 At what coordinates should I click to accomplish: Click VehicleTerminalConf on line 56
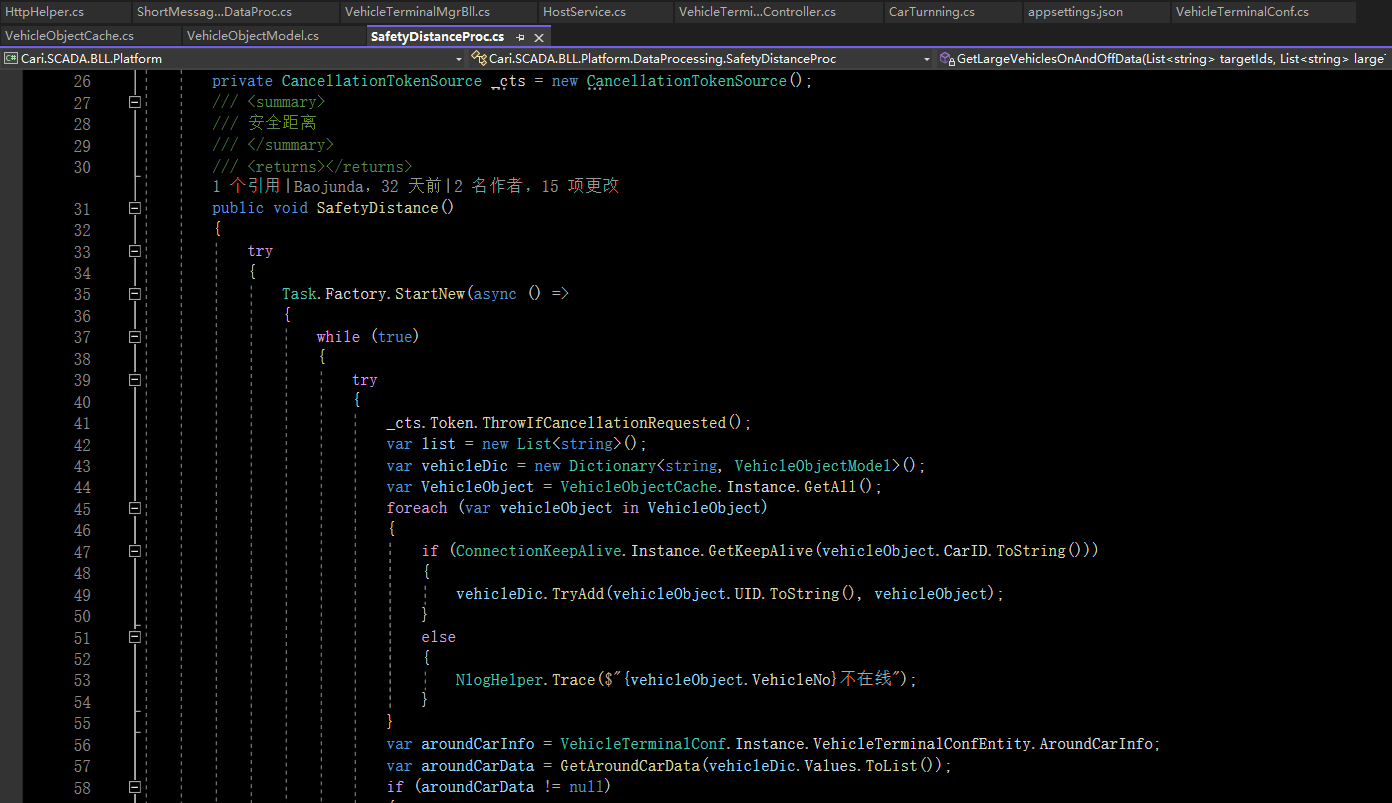[642, 744]
